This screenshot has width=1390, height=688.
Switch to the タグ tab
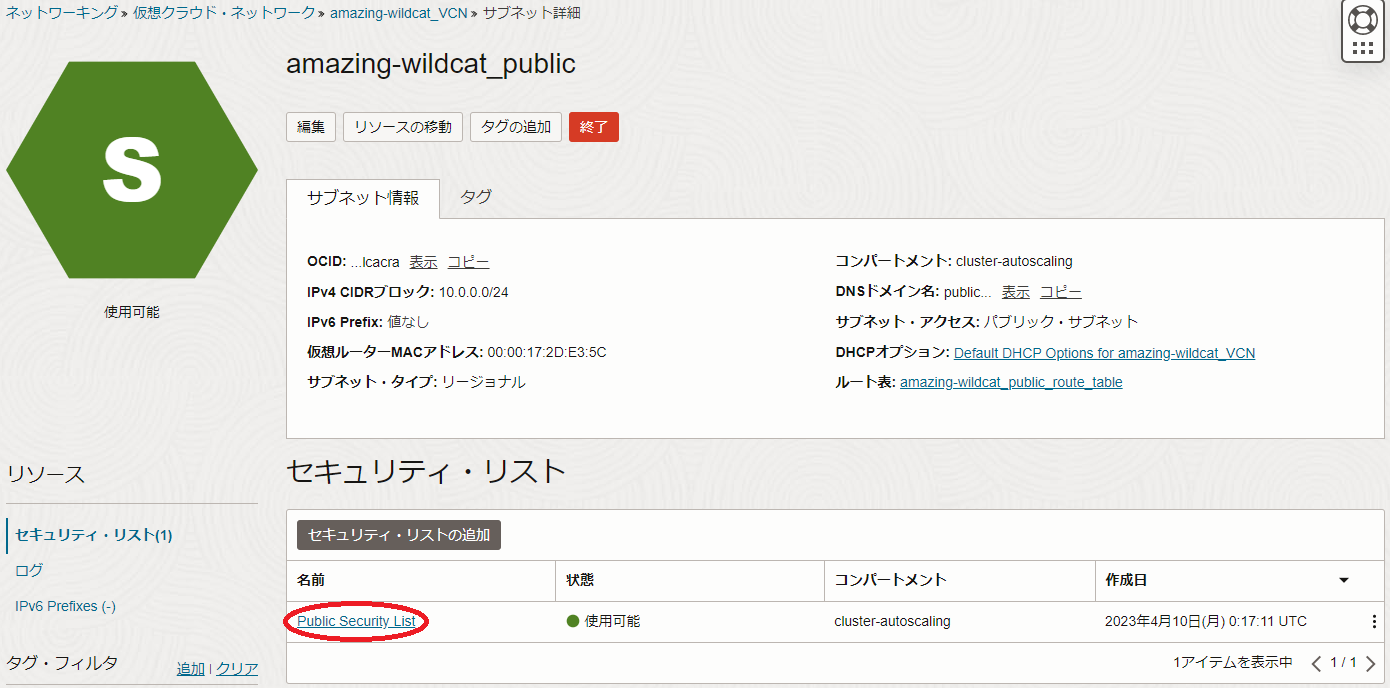coord(476,197)
